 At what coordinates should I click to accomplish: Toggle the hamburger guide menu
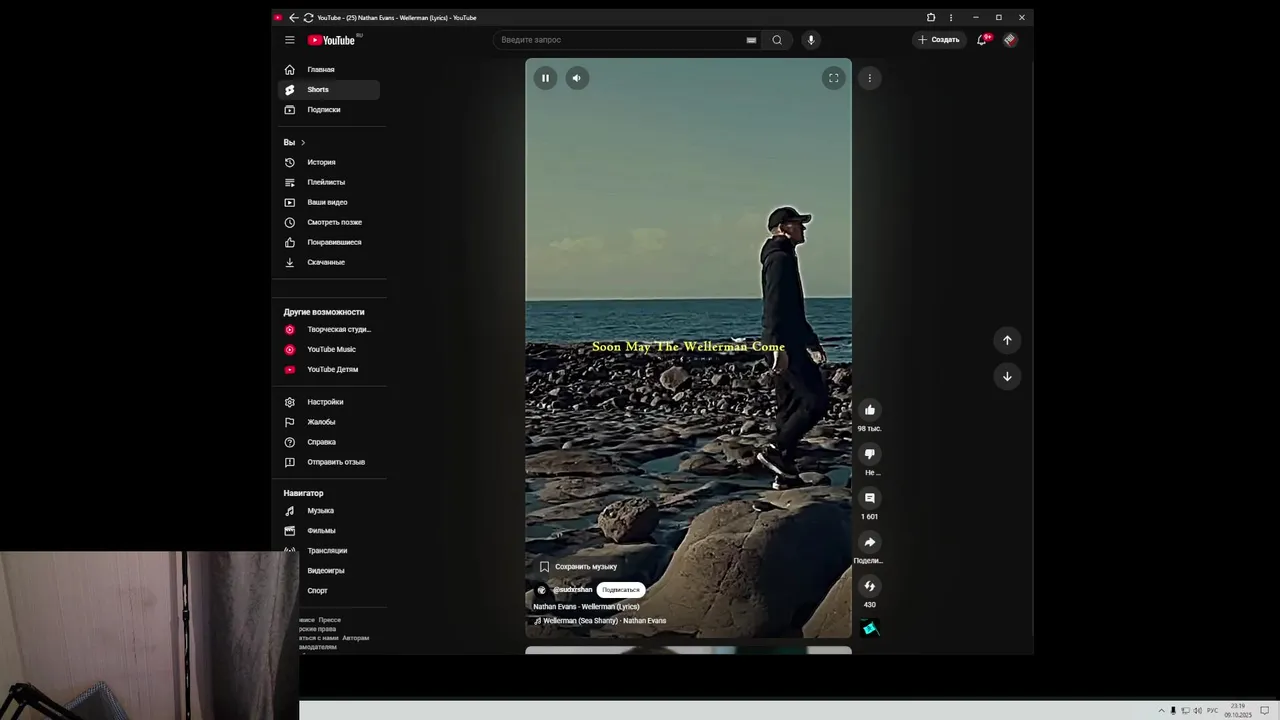point(289,40)
